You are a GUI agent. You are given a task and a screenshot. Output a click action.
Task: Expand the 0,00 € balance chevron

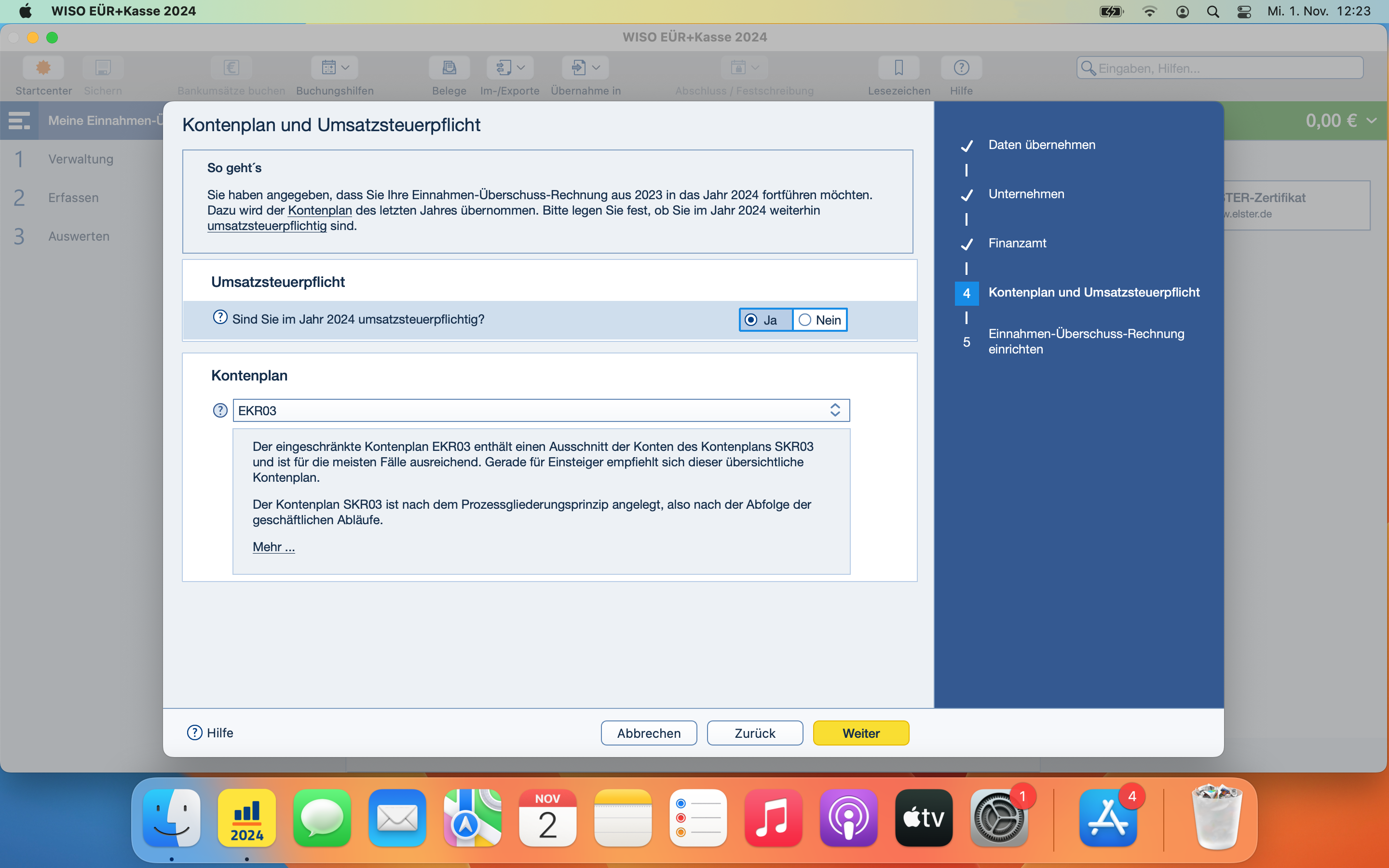(1372, 121)
